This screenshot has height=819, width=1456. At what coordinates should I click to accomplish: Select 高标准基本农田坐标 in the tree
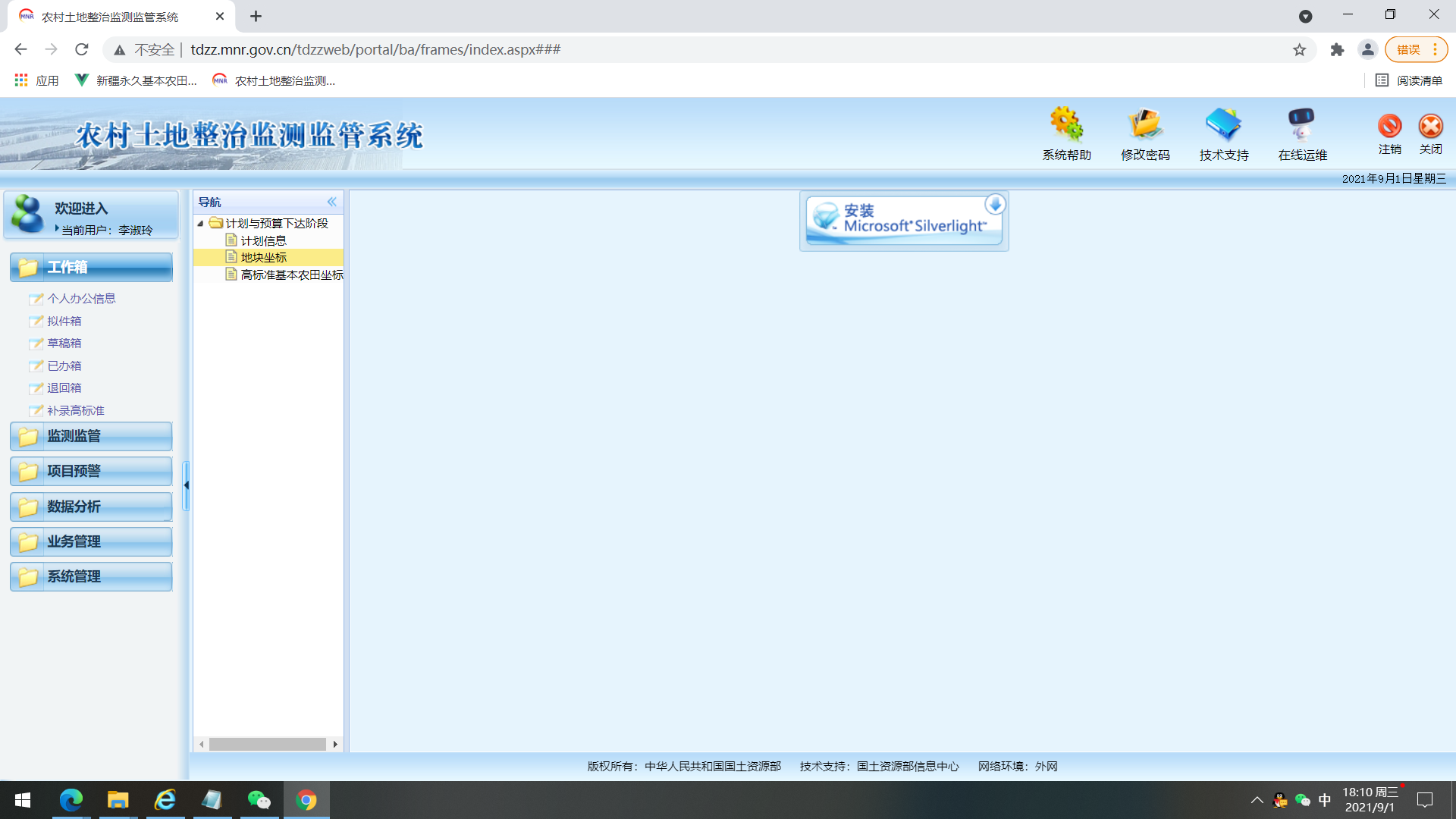tap(291, 275)
